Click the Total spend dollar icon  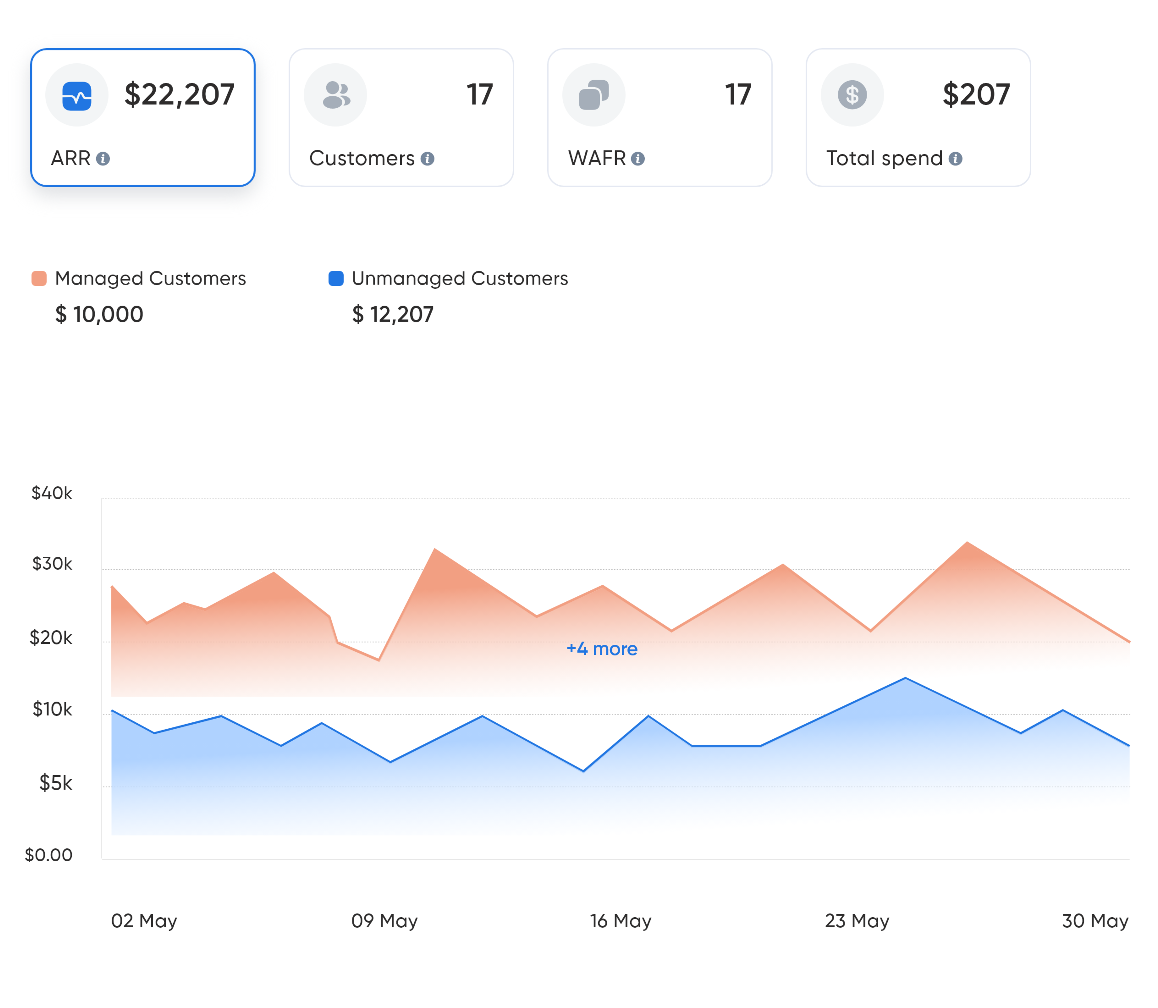tap(852, 95)
